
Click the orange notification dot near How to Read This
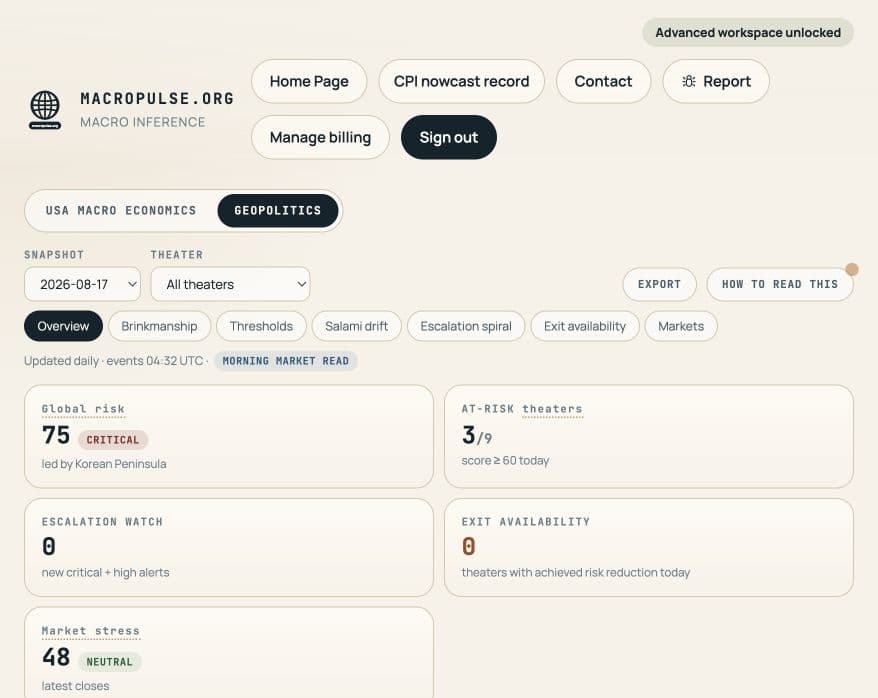pyautogui.click(x=852, y=270)
